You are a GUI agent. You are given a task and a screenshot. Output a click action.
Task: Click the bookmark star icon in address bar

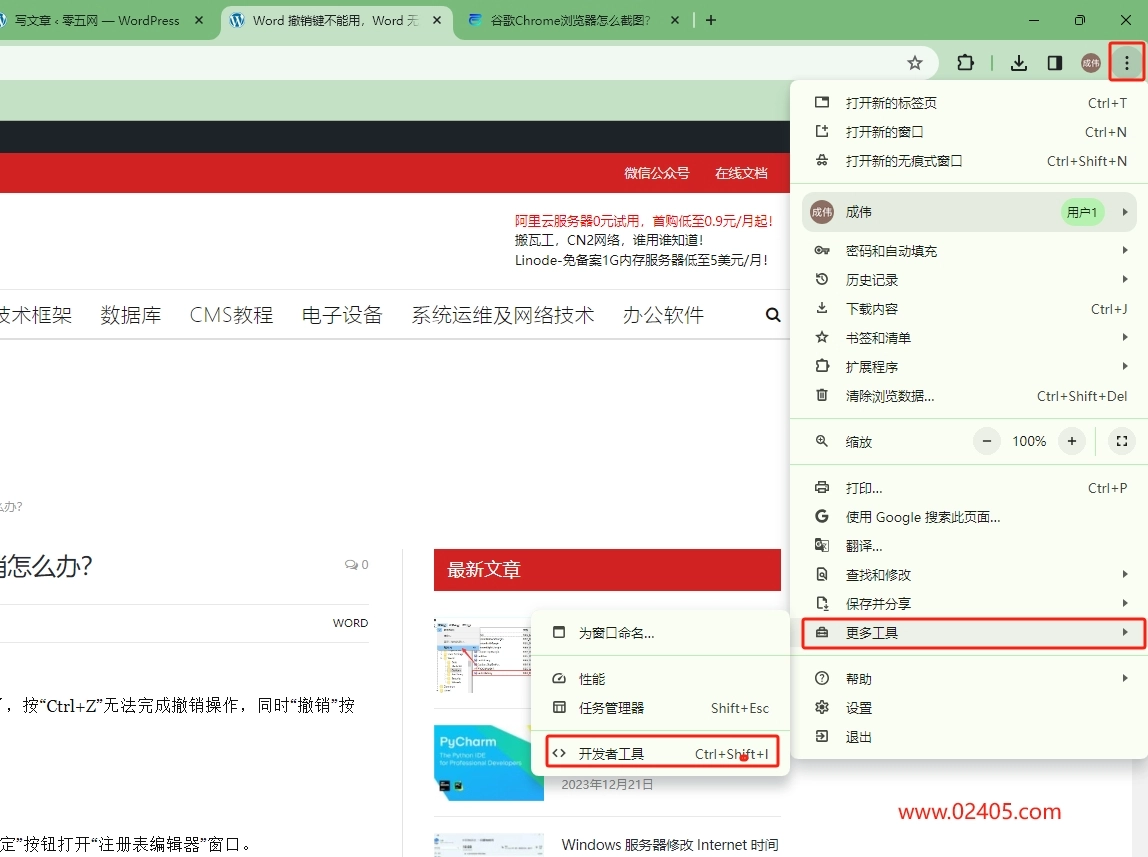[x=914, y=63]
